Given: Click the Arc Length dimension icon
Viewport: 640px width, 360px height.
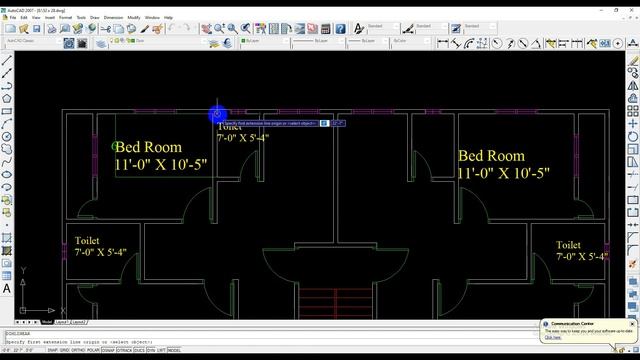Looking at the screenshot, I should (469, 43).
